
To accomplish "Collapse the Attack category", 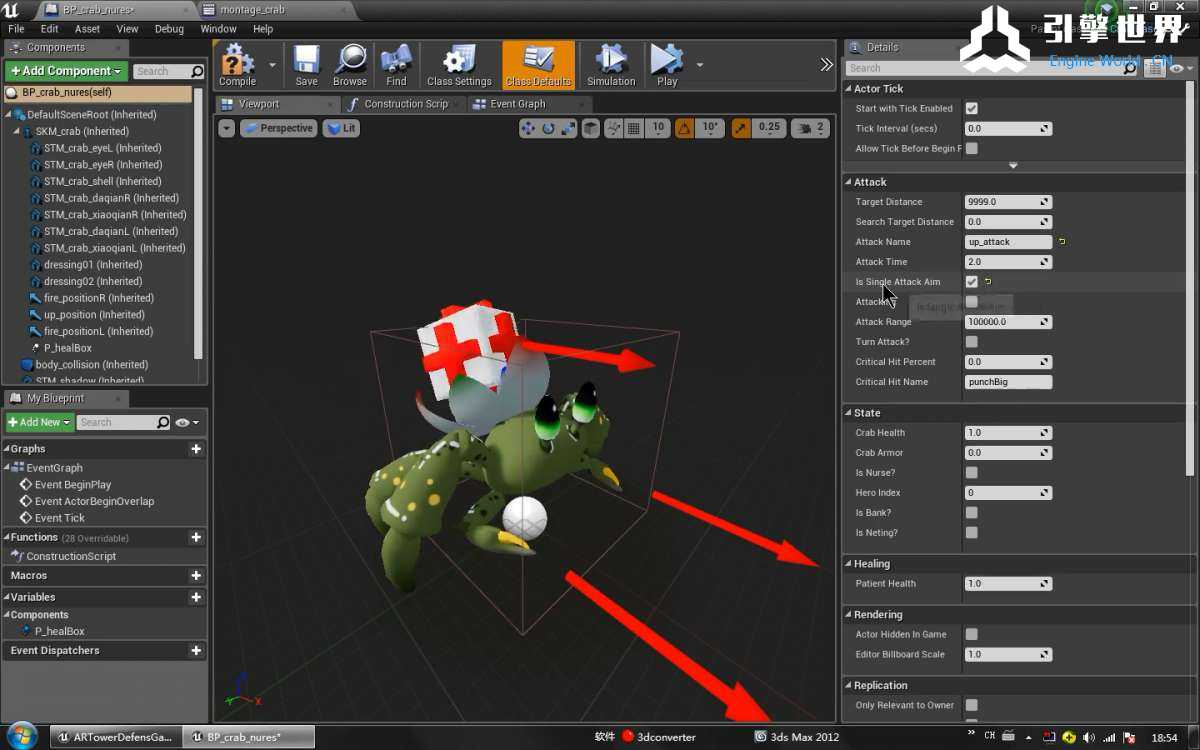I will tap(848, 182).
